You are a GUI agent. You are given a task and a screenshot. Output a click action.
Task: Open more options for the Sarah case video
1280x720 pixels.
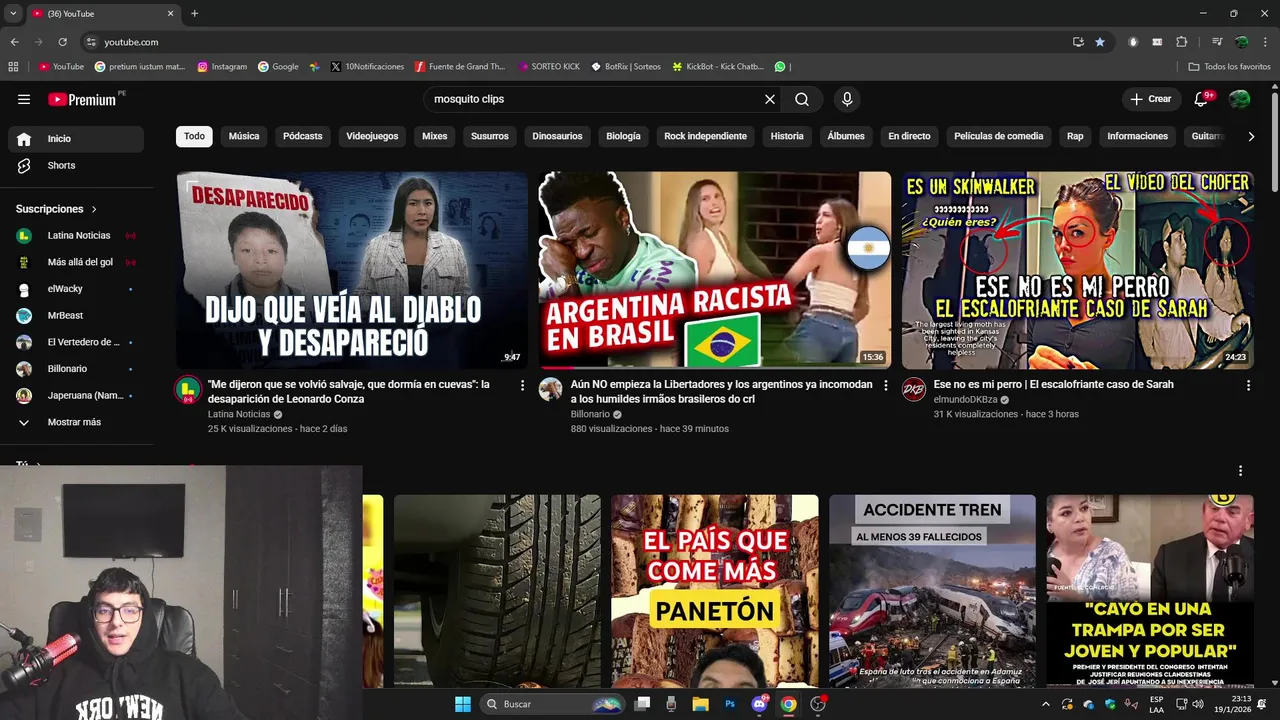(1248, 385)
